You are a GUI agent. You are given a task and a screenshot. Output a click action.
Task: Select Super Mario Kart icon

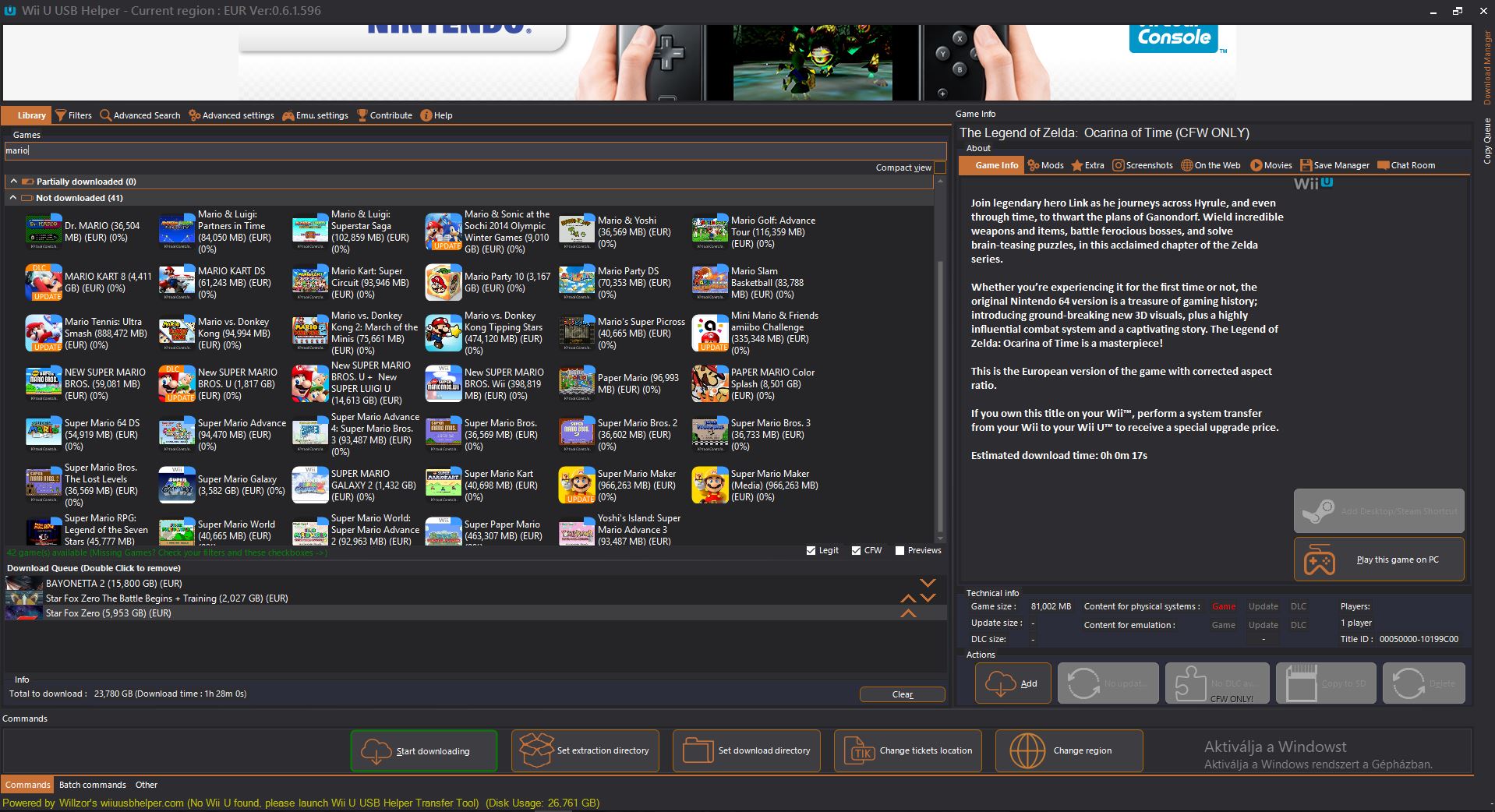444,485
